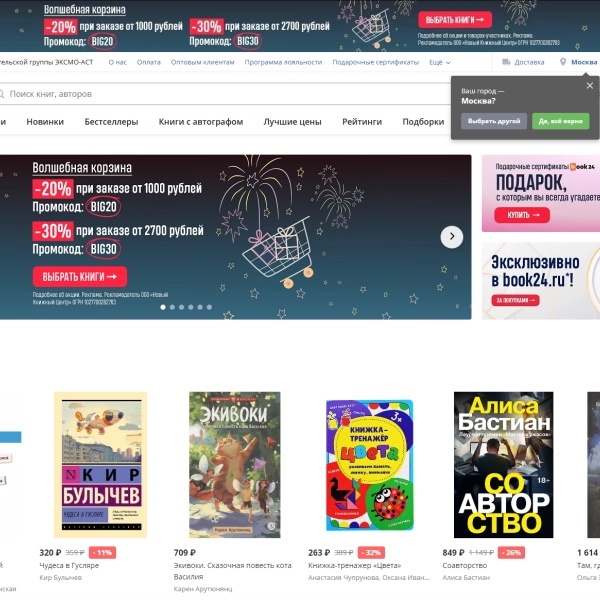600x600 pixels.
Task: Click ВЫБРАТЬ КНИГИ button in main banner
Action: point(80,277)
